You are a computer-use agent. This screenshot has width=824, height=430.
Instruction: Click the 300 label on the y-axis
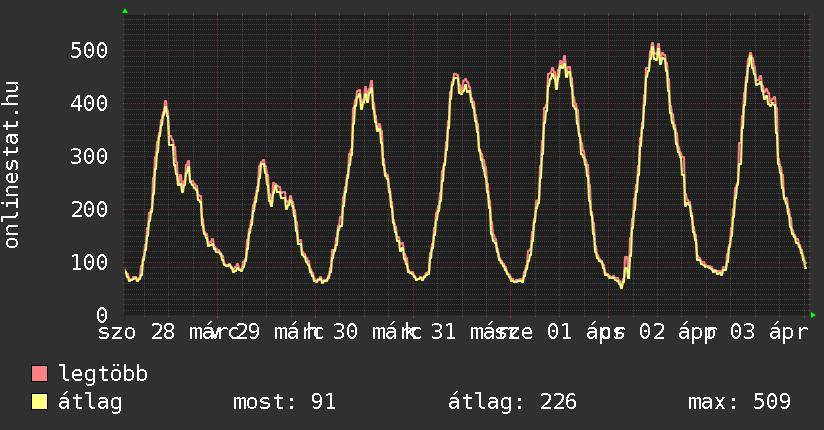(89, 156)
